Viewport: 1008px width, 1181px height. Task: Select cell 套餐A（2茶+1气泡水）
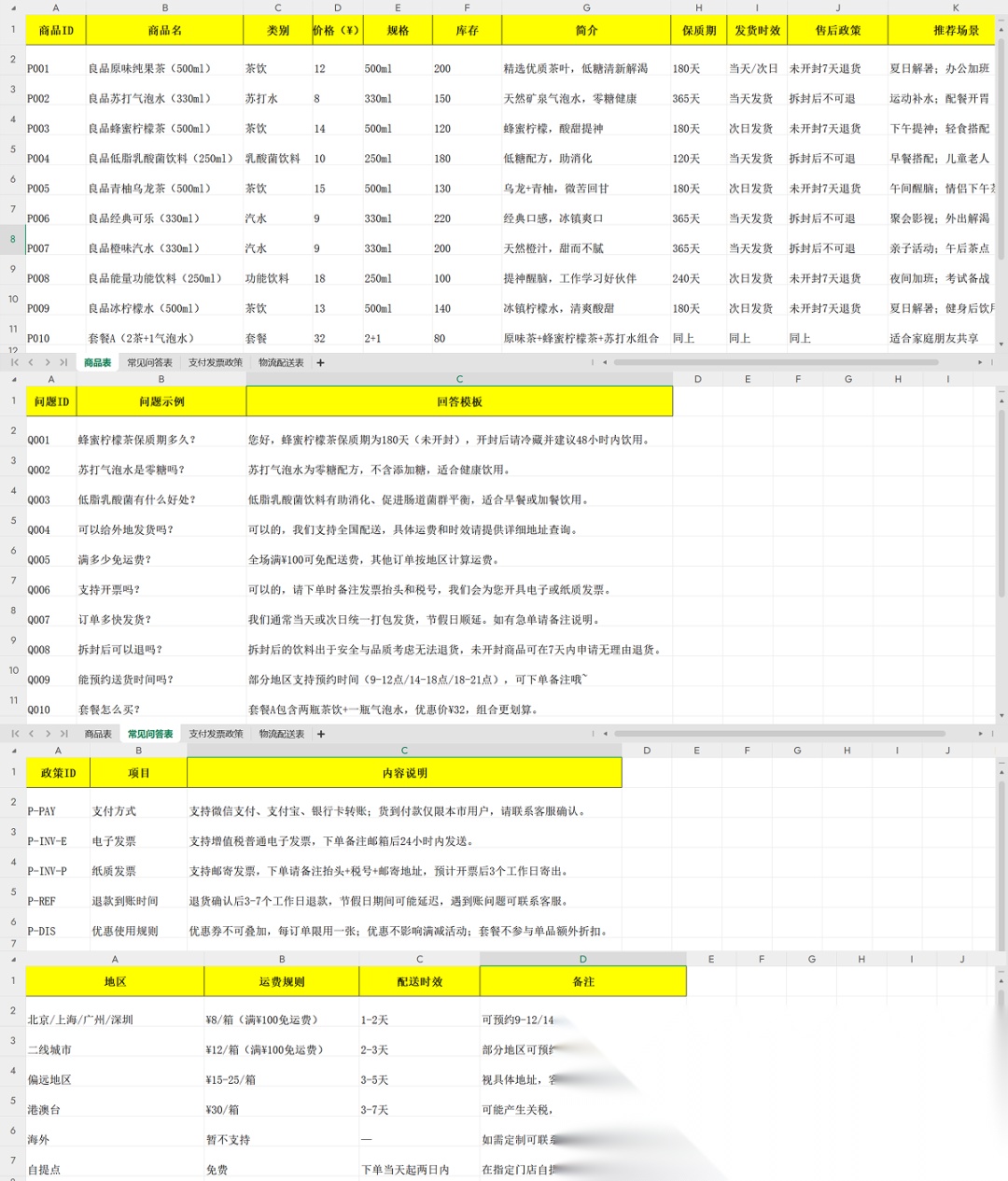pos(164,330)
